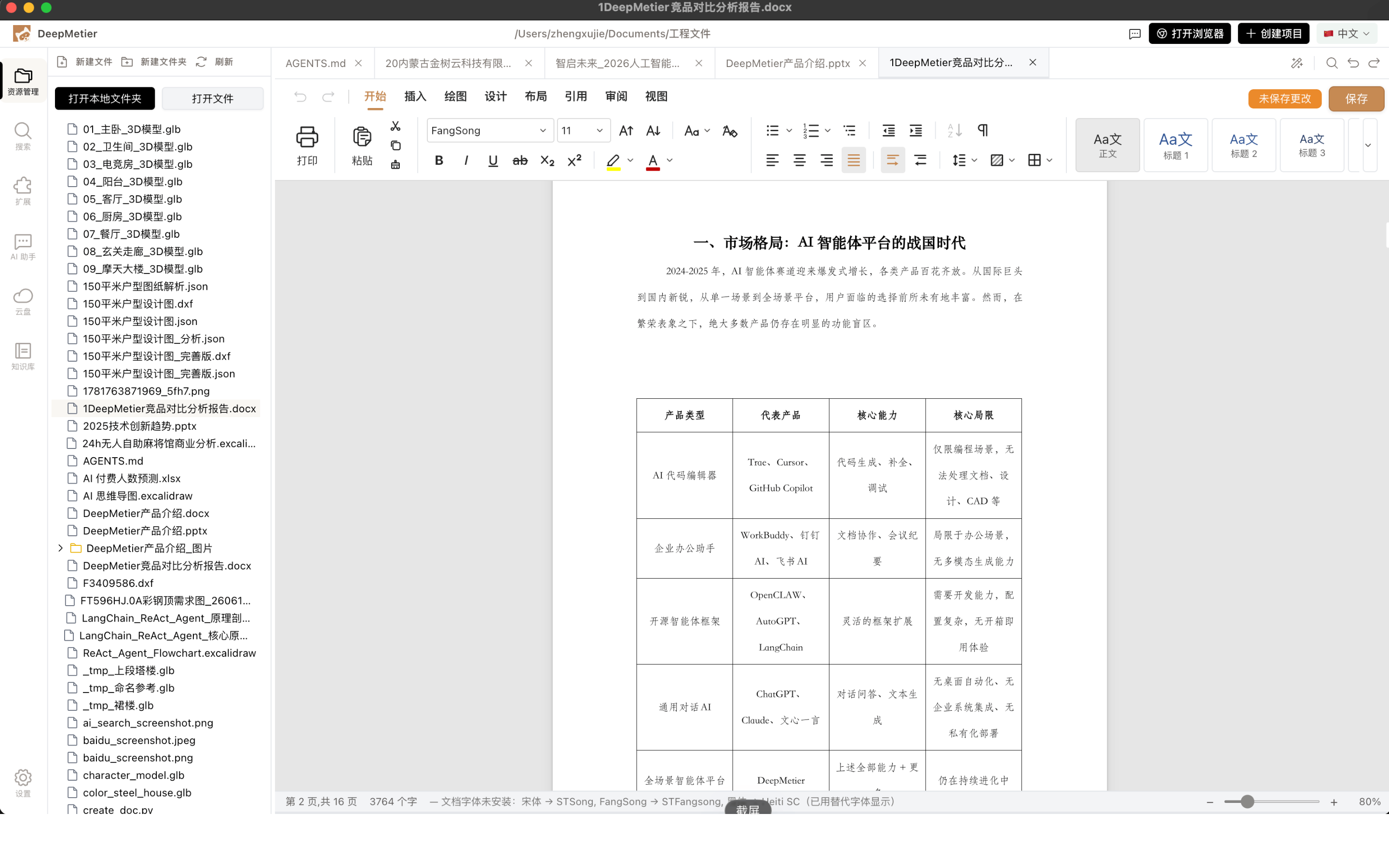
Task: Clear formatting with the eraser A icon
Action: click(730, 131)
